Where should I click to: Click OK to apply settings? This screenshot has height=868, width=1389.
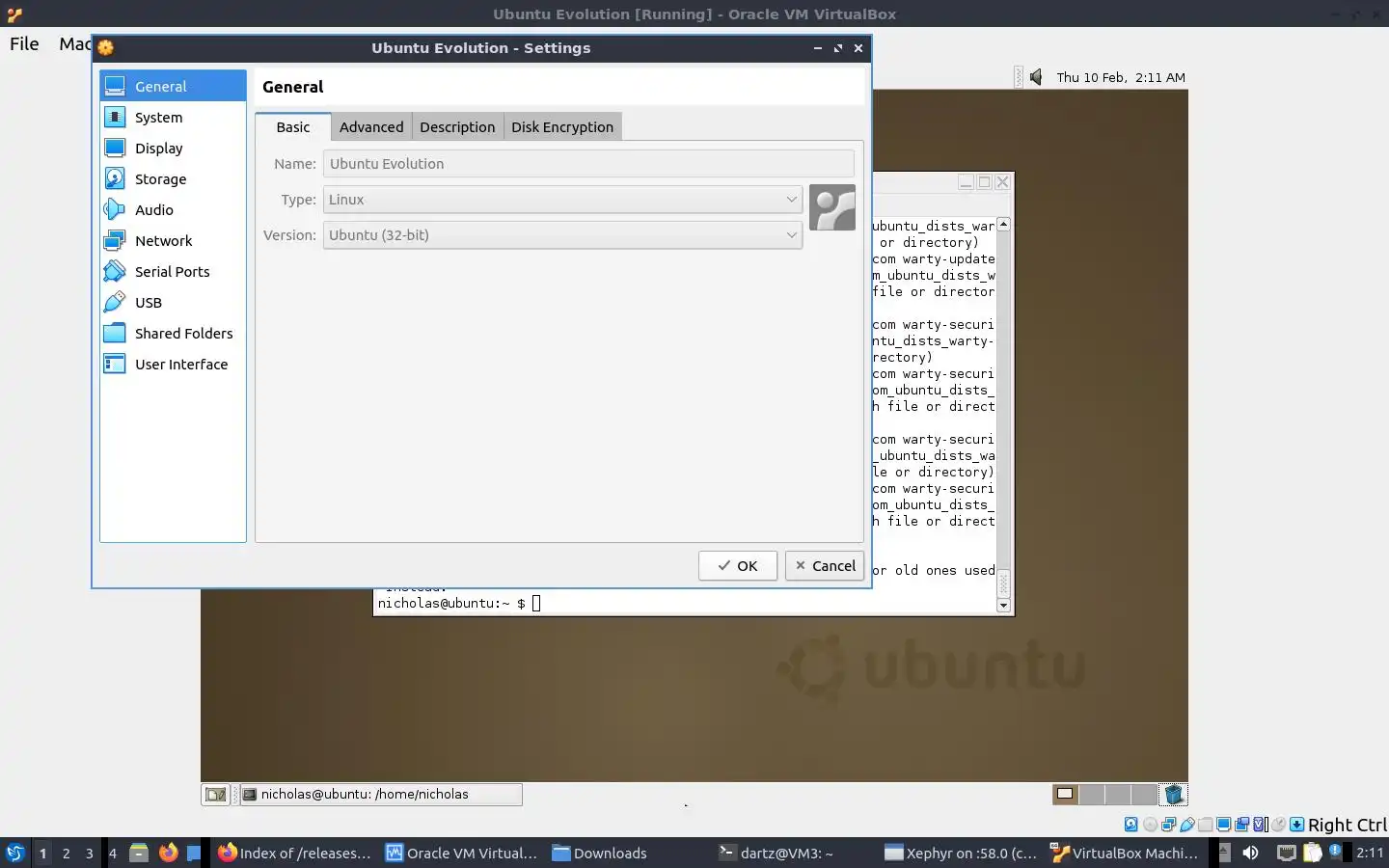(x=738, y=565)
